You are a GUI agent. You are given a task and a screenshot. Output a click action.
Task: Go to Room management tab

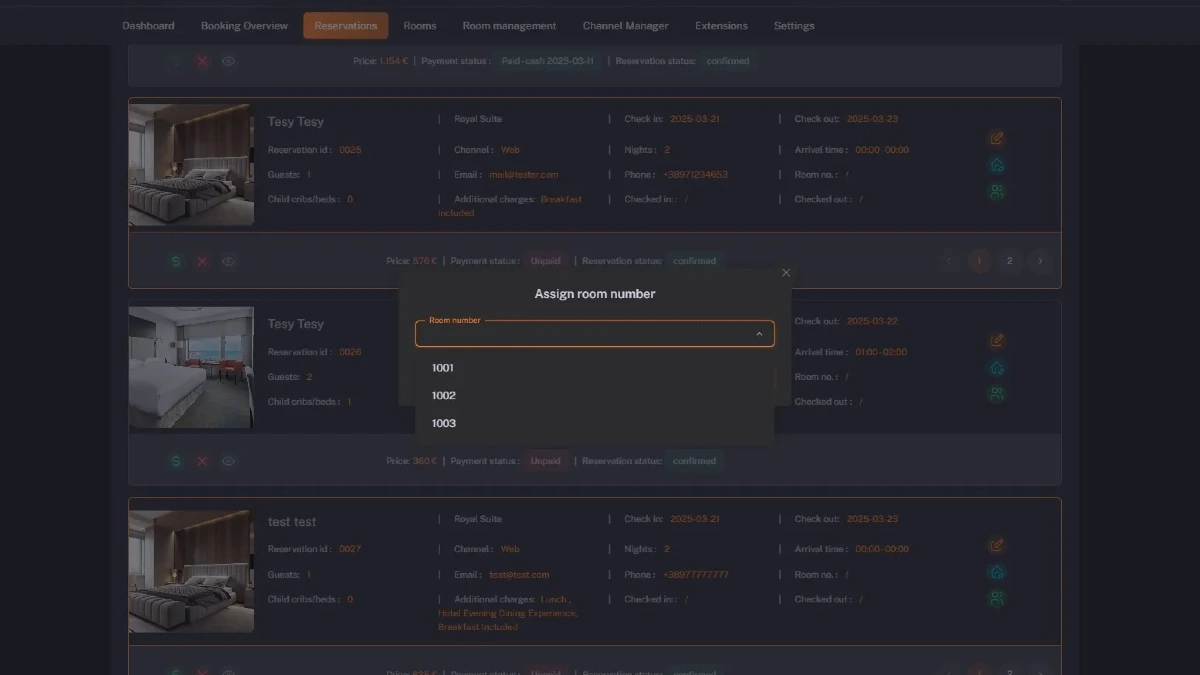pyautogui.click(x=509, y=26)
